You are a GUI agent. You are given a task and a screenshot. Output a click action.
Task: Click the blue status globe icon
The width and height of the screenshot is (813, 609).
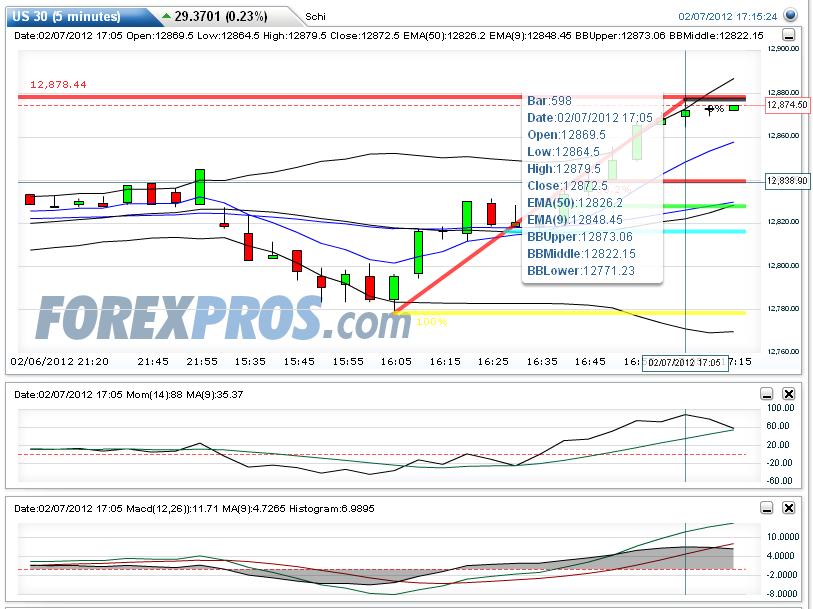(x=790, y=13)
